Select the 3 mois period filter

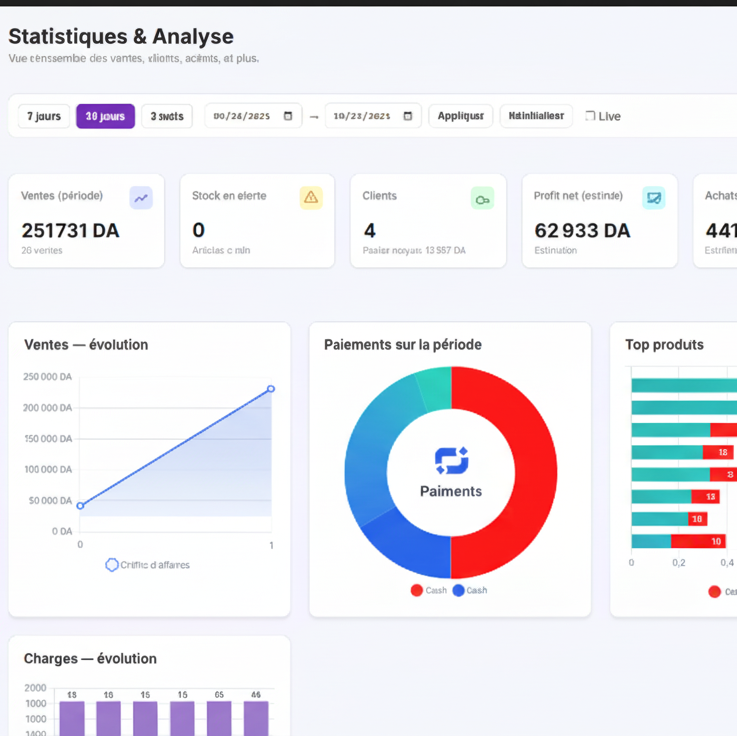[167, 116]
